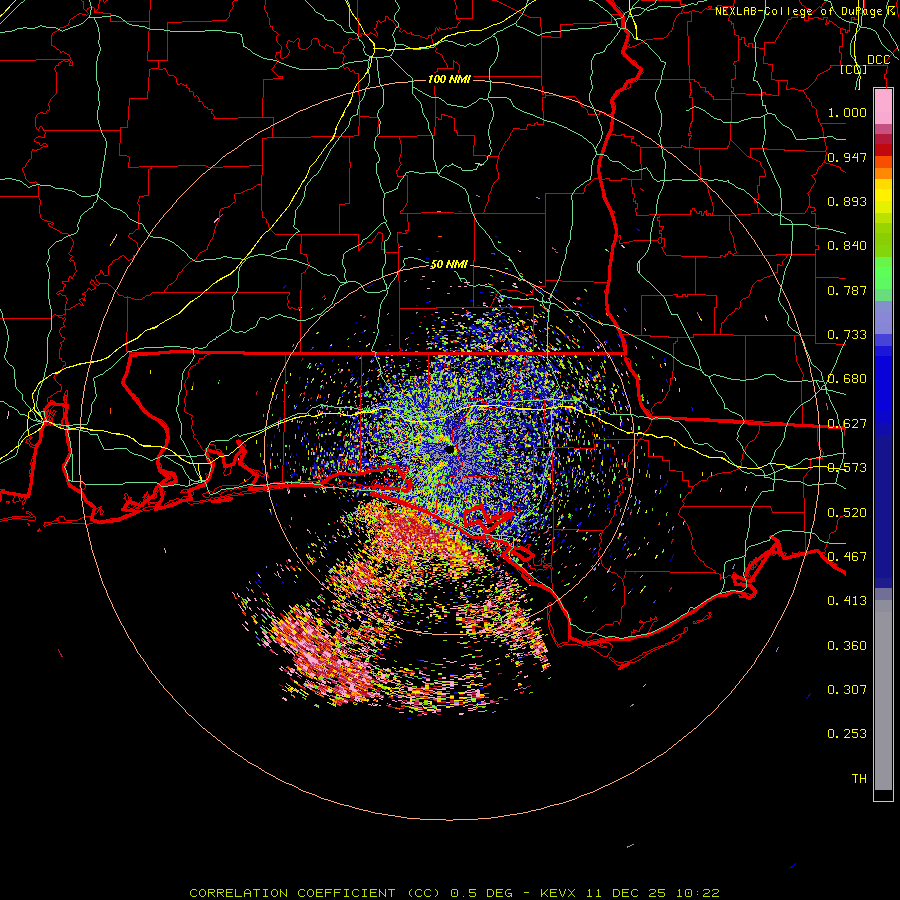The image size is (900, 900).
Task: Click the red segment of the color scale
Action: pos(883,150)
